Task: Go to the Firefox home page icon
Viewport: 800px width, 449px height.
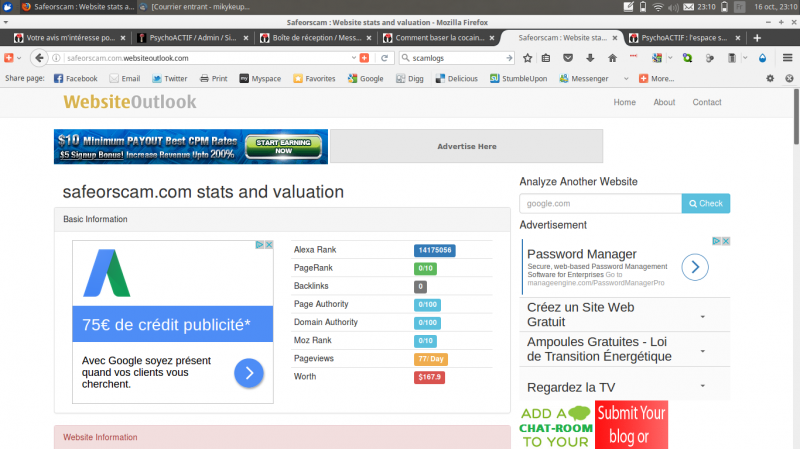Action: (x=613, y=58)
